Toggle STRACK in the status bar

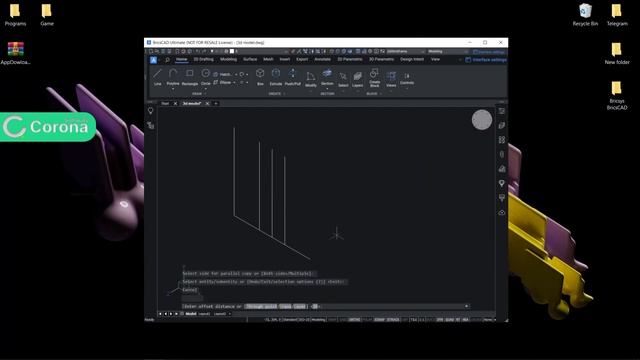393,320
